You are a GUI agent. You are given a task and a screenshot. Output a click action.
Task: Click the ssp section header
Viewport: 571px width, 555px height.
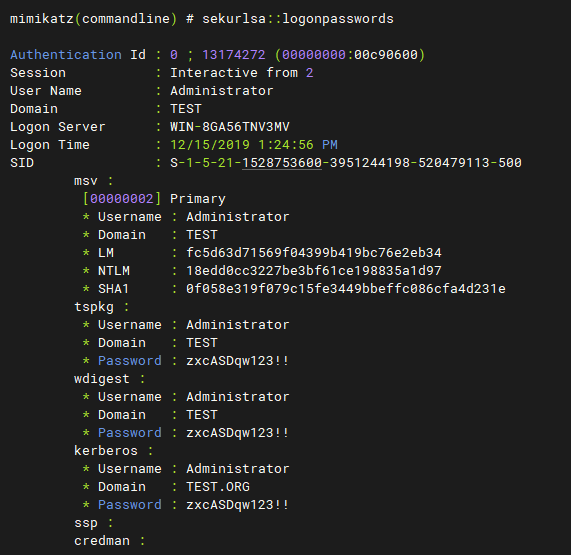pos(93,523)
